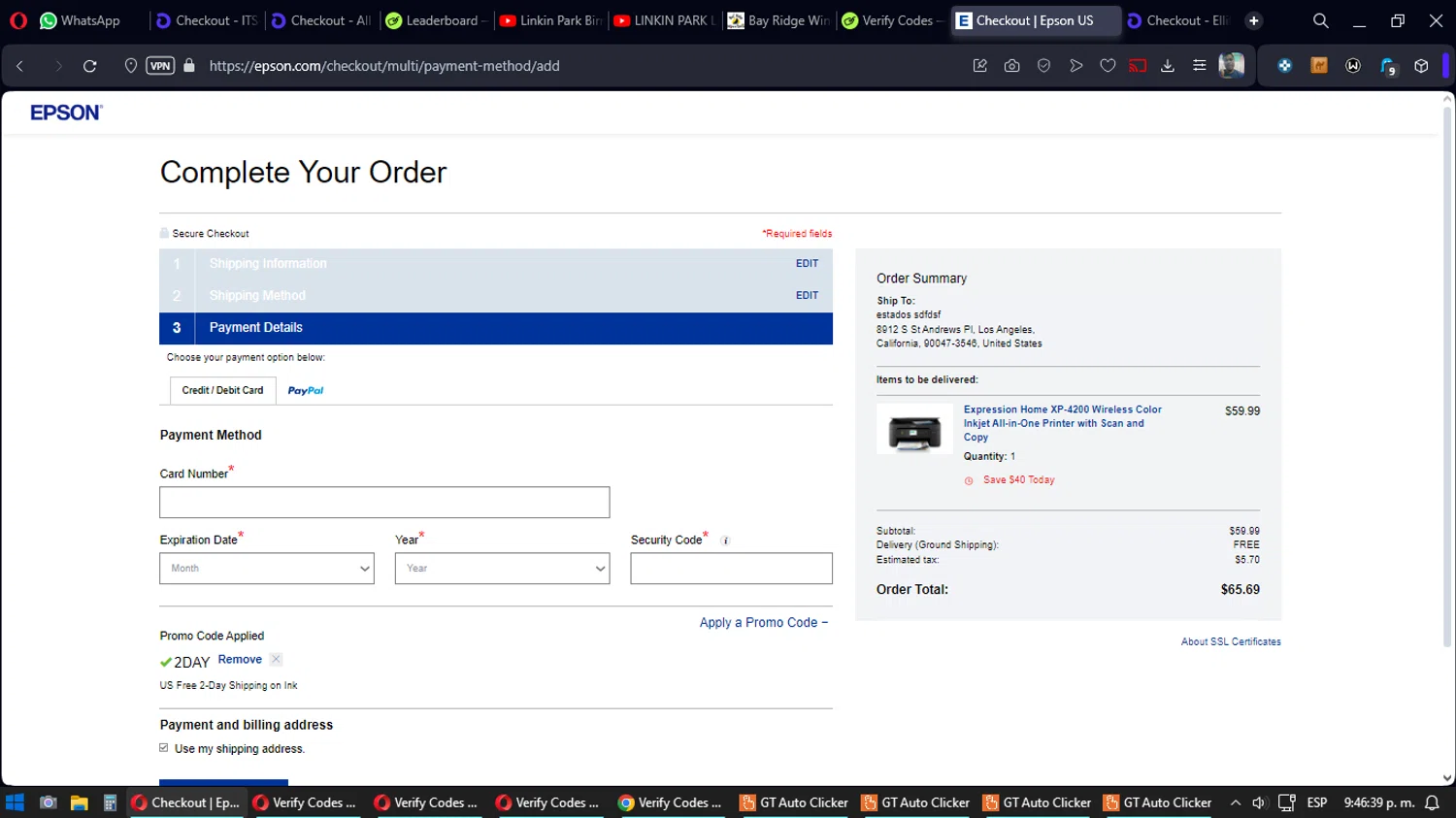Switch to the WhatsApp tab
The height and width of the screenshot is (818, 1456).
pyautogui.click(x=80, y=20)
